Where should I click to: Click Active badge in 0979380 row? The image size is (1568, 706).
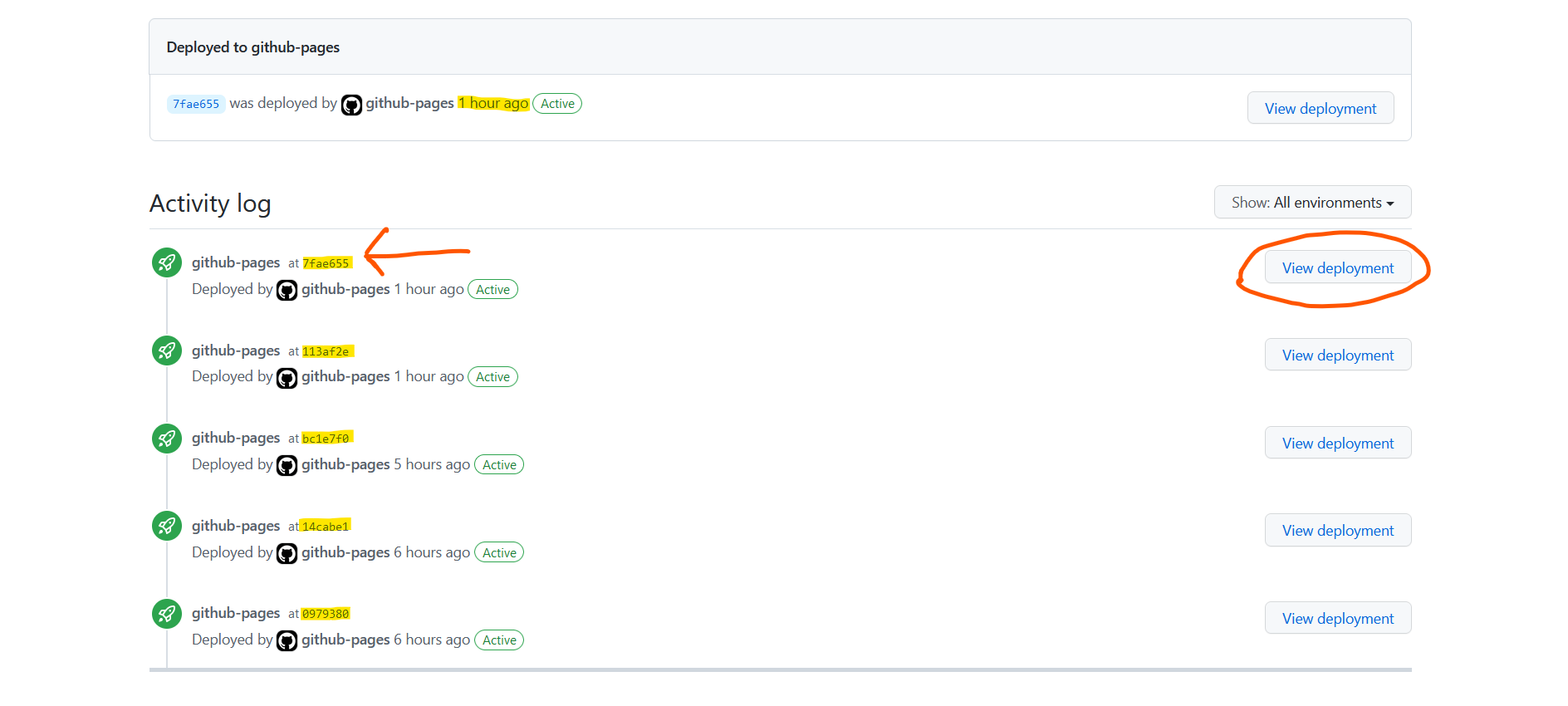coord(499,640)
